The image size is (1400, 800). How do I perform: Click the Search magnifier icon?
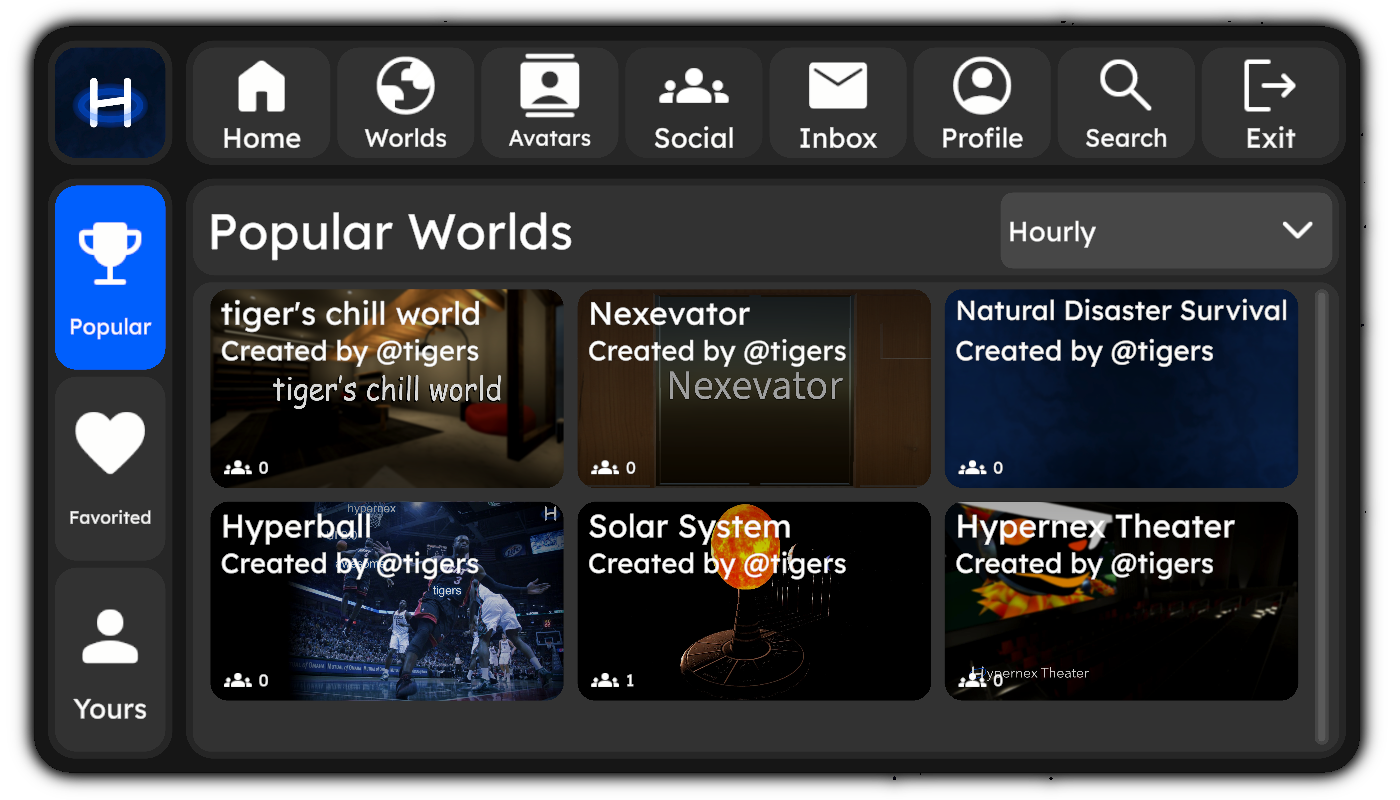(1126, 86)
